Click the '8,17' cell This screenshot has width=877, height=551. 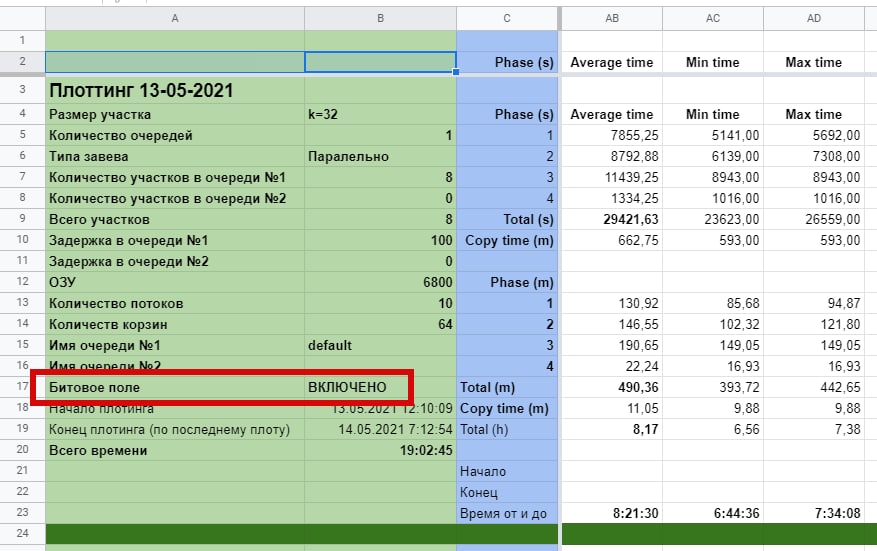click(612, 430)
